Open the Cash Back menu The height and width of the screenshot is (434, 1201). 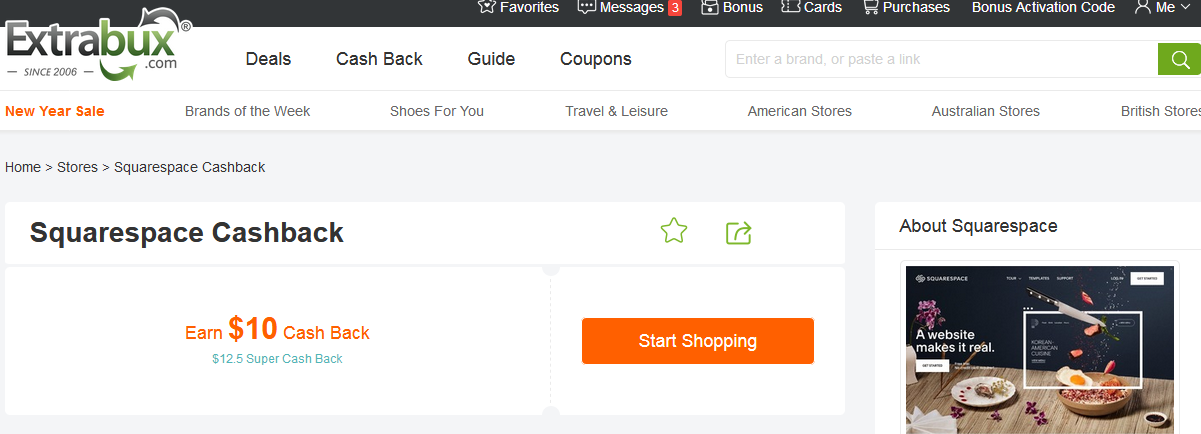click(x=379, y=59)
